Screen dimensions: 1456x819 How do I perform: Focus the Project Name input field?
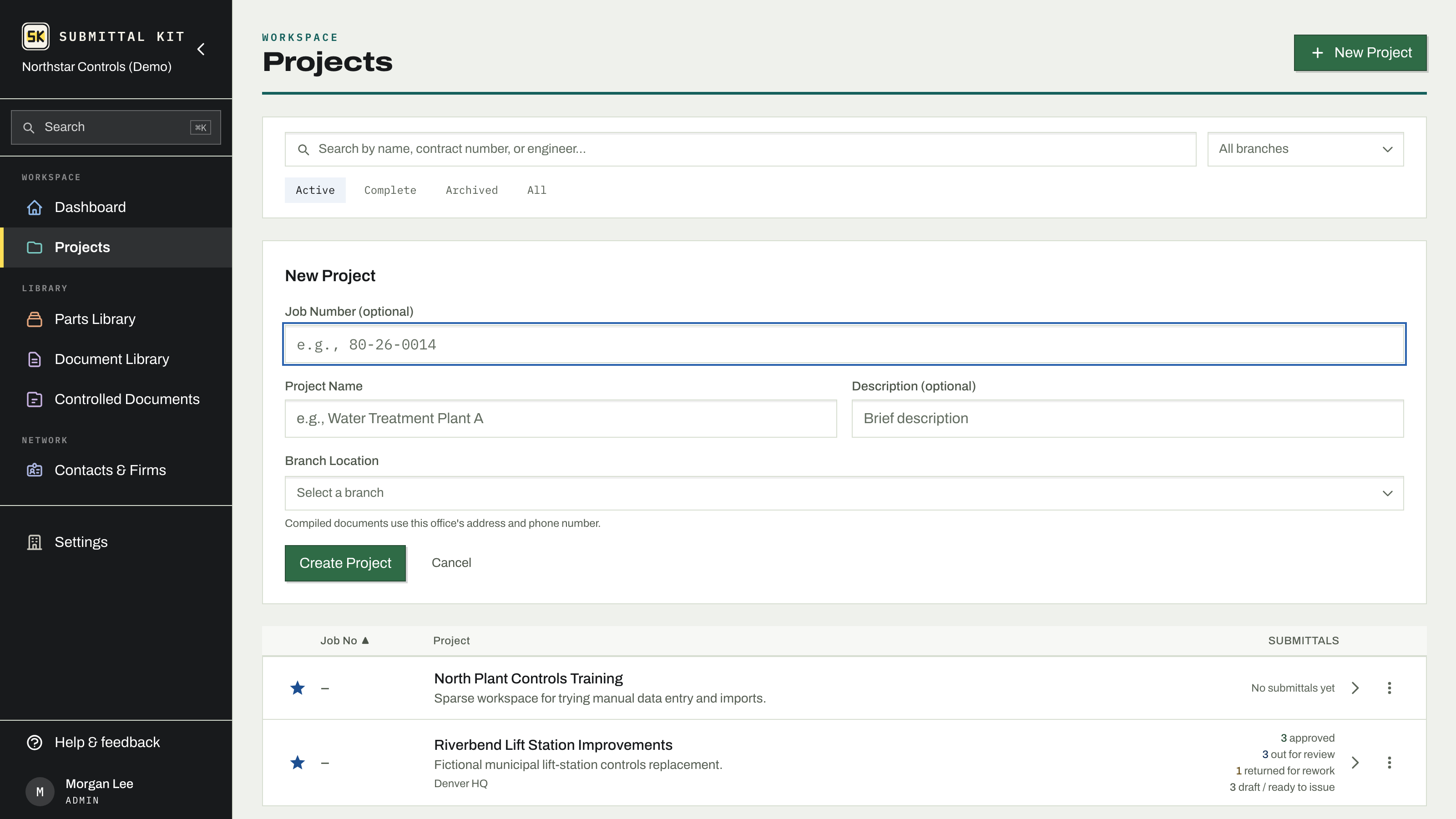coord(561,419)
